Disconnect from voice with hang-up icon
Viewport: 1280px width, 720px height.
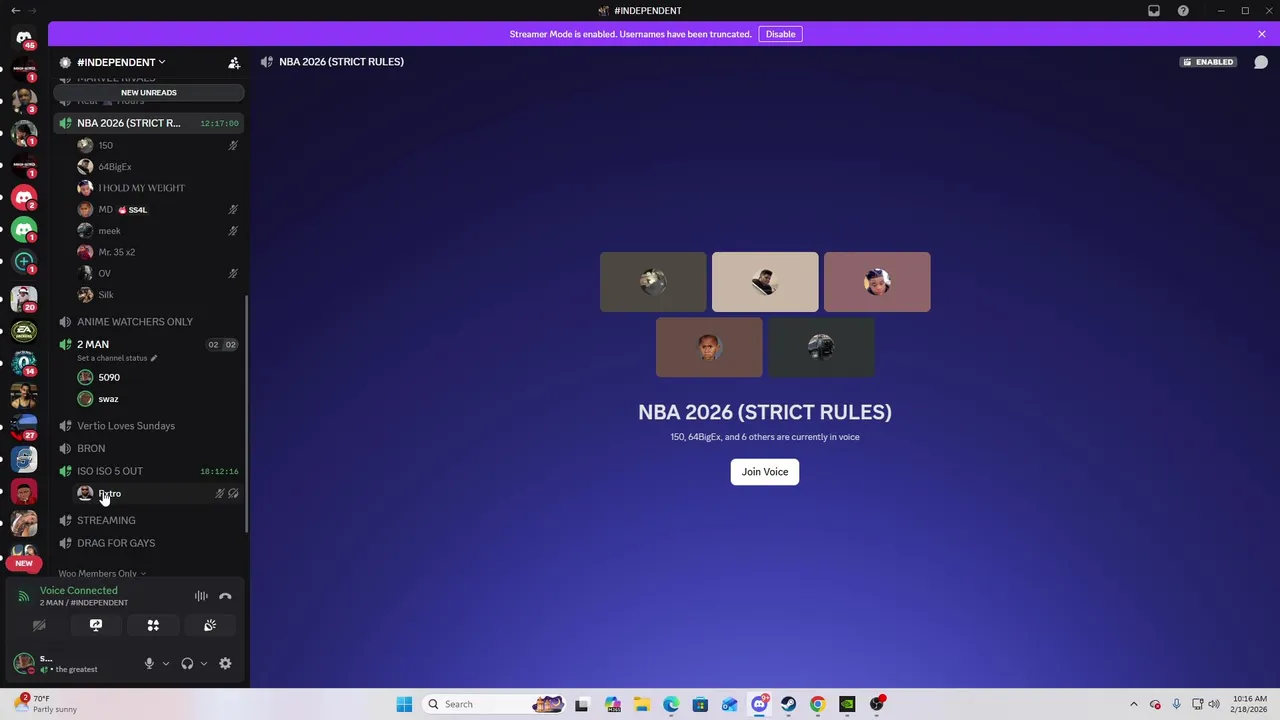(225, 596)
